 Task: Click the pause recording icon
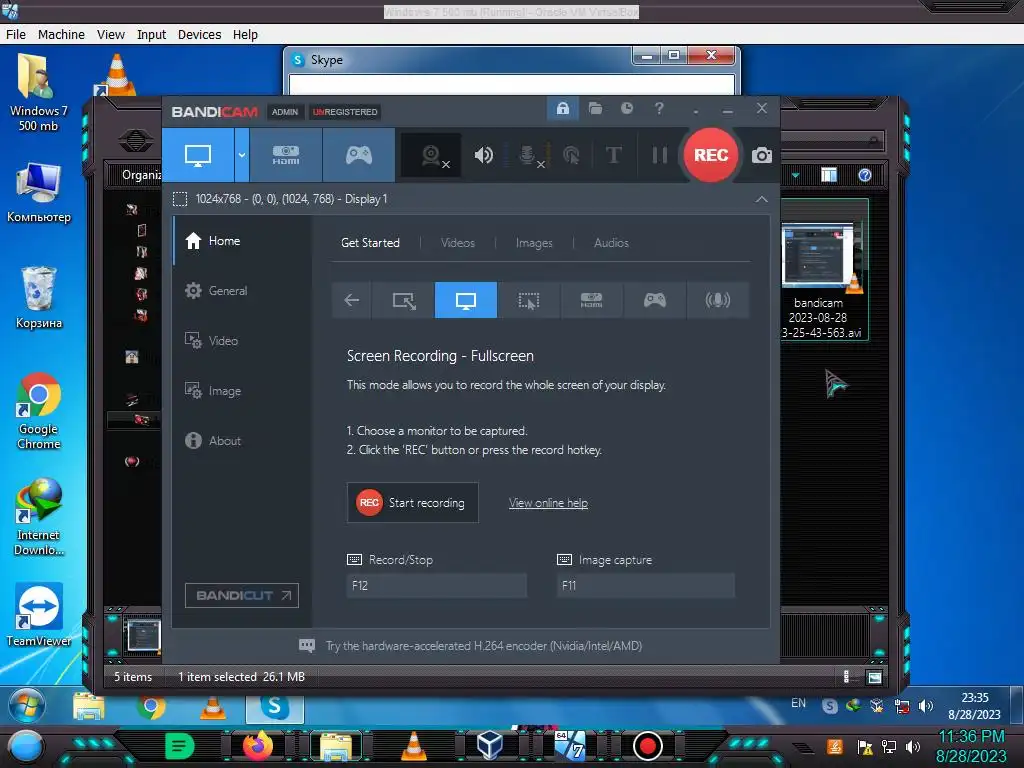click(660, 155)
